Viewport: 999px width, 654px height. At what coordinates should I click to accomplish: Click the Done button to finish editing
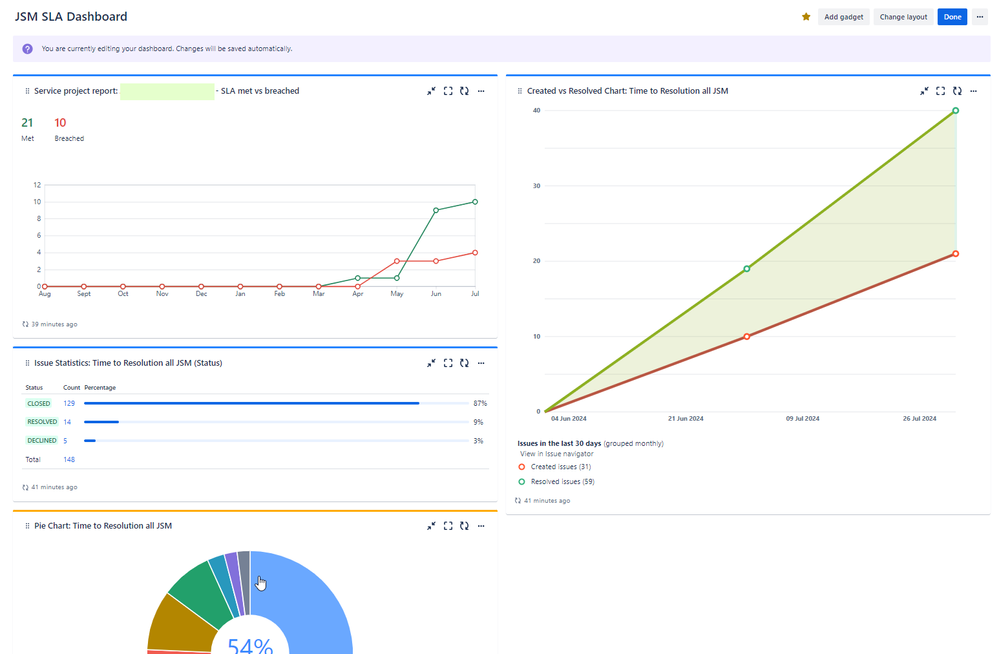pyautogui.click(x=951, y=16)
